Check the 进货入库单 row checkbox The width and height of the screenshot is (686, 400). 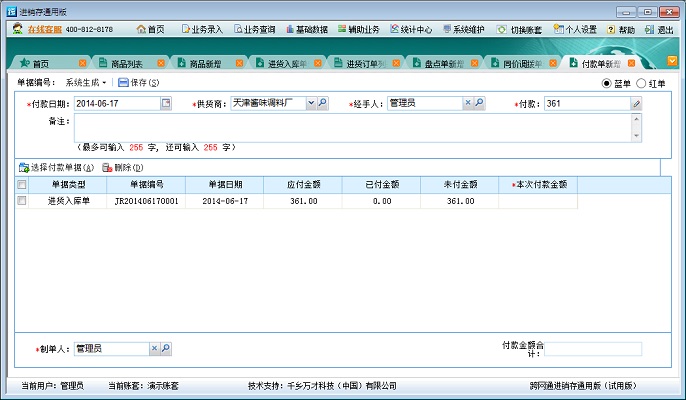[22, 201]
